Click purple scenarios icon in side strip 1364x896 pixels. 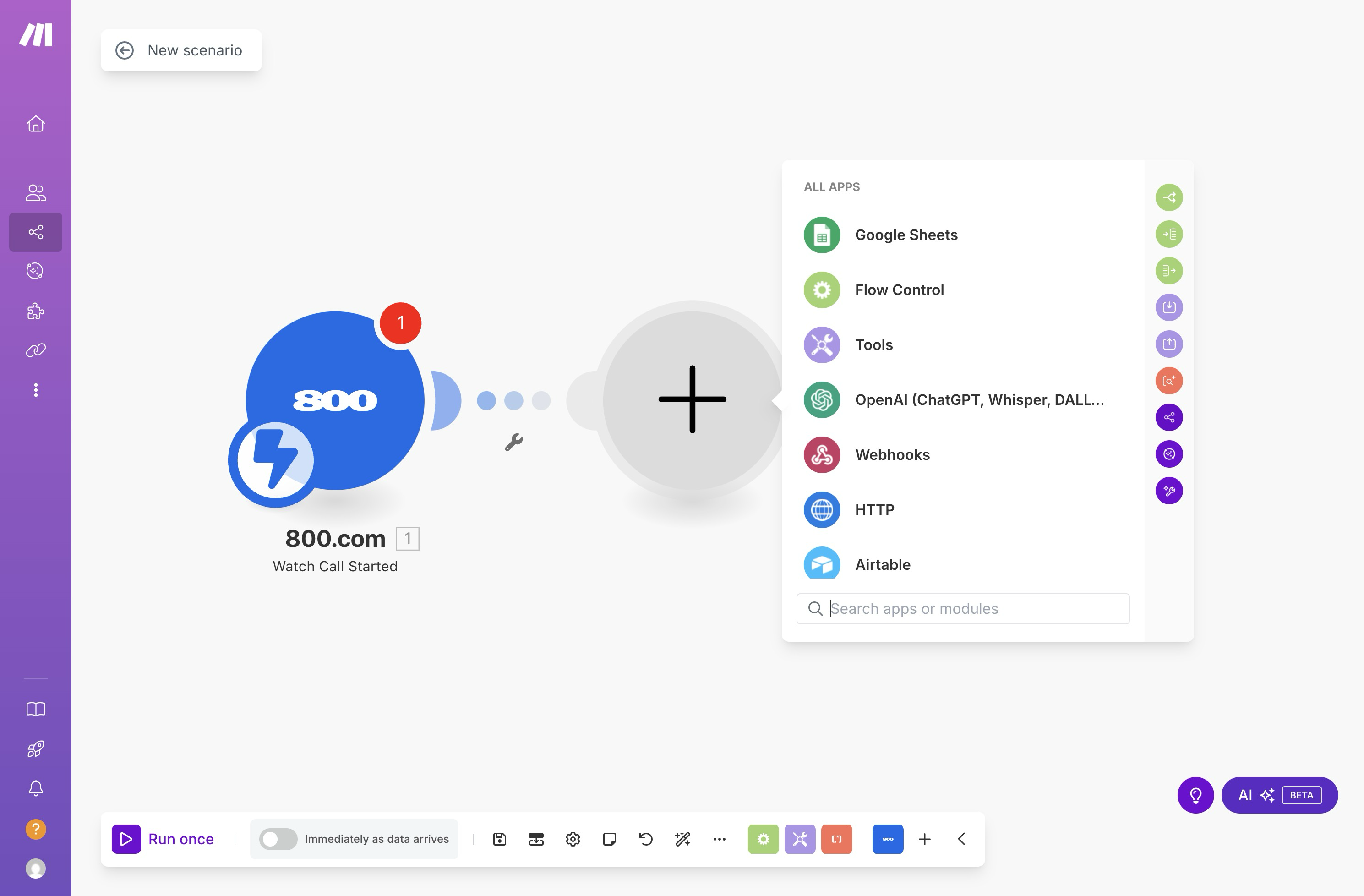[1169, 417]
